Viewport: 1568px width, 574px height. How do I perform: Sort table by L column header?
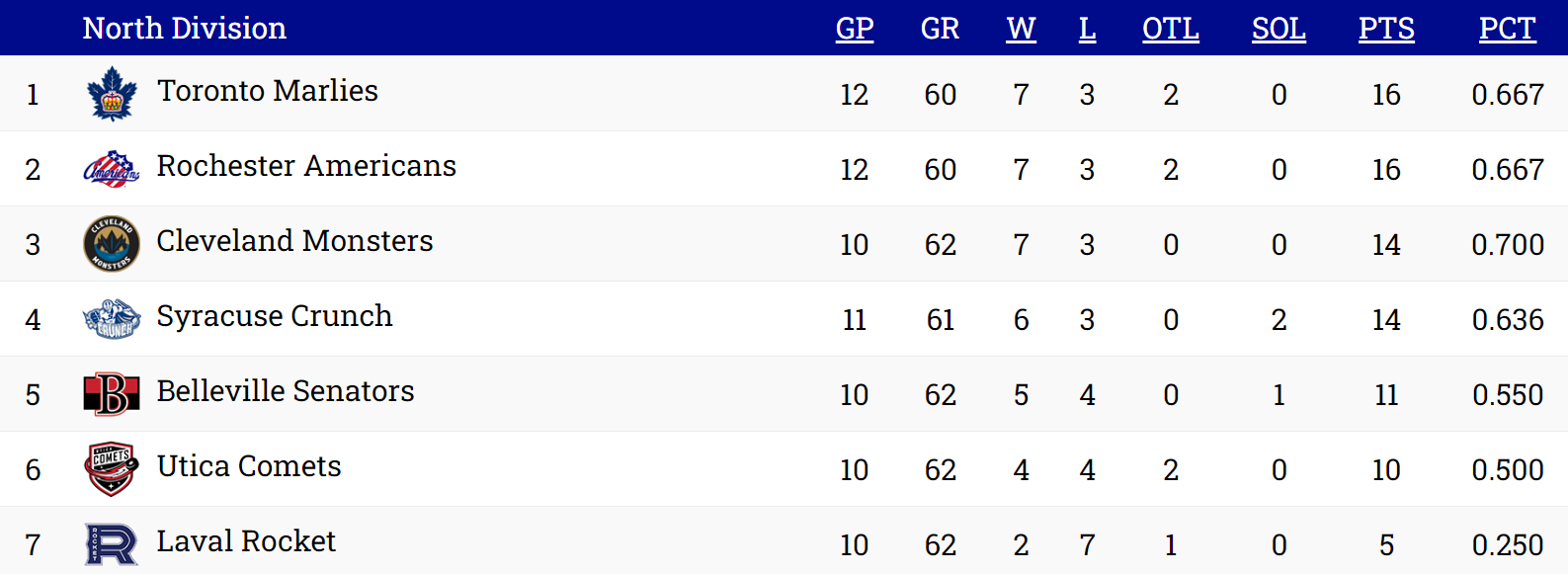coord(1087,29)
